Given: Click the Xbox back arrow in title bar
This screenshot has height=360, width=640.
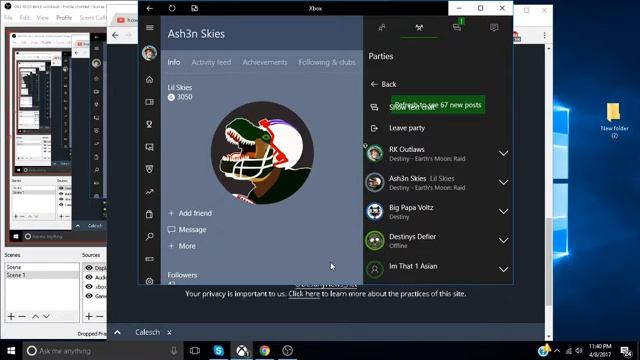Looking at the screenshot, I should click(x=150, y=8).
